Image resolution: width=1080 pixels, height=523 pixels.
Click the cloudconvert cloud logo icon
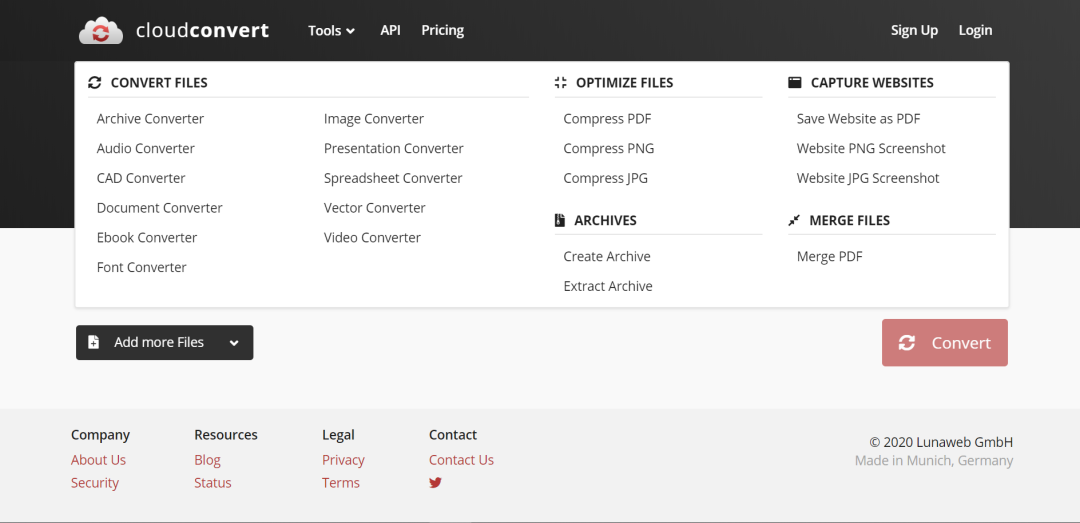[101, 31]
